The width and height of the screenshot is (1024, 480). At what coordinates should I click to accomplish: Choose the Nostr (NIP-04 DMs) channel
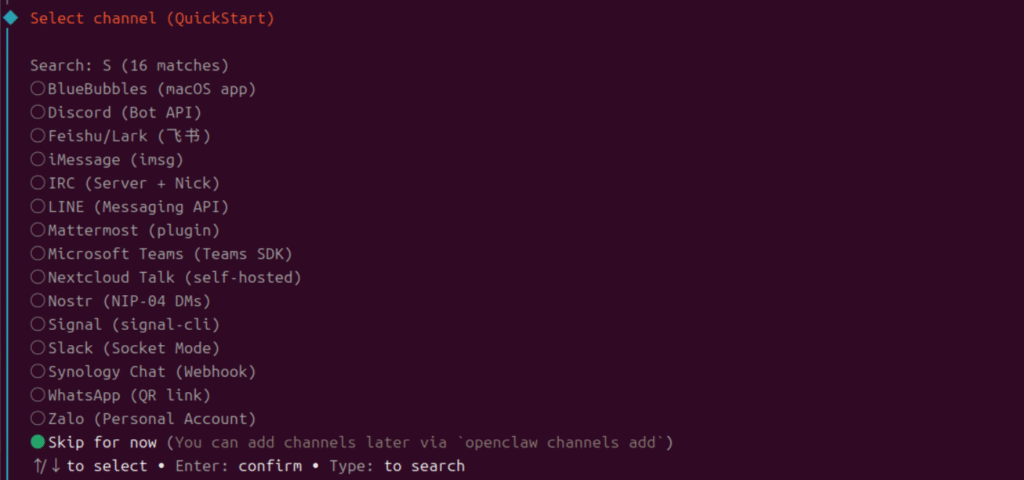pos(38,301)
